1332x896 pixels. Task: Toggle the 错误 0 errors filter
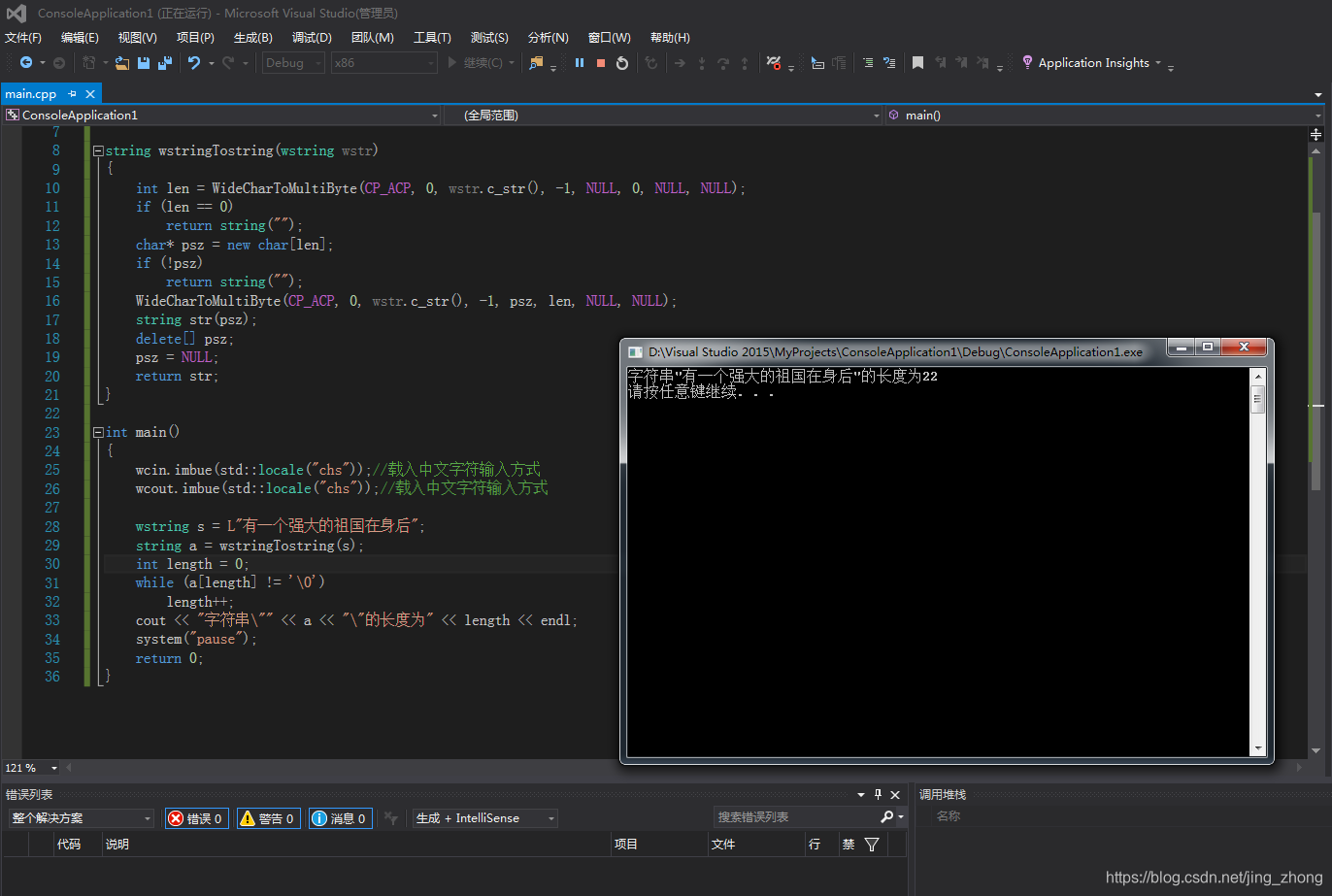pyautogui.click(x=196, y=817)
